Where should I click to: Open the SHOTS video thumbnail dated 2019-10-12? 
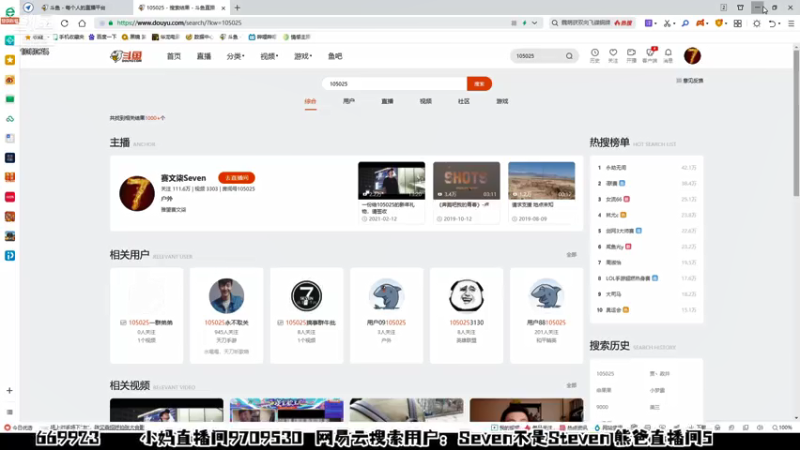point(466,181)
